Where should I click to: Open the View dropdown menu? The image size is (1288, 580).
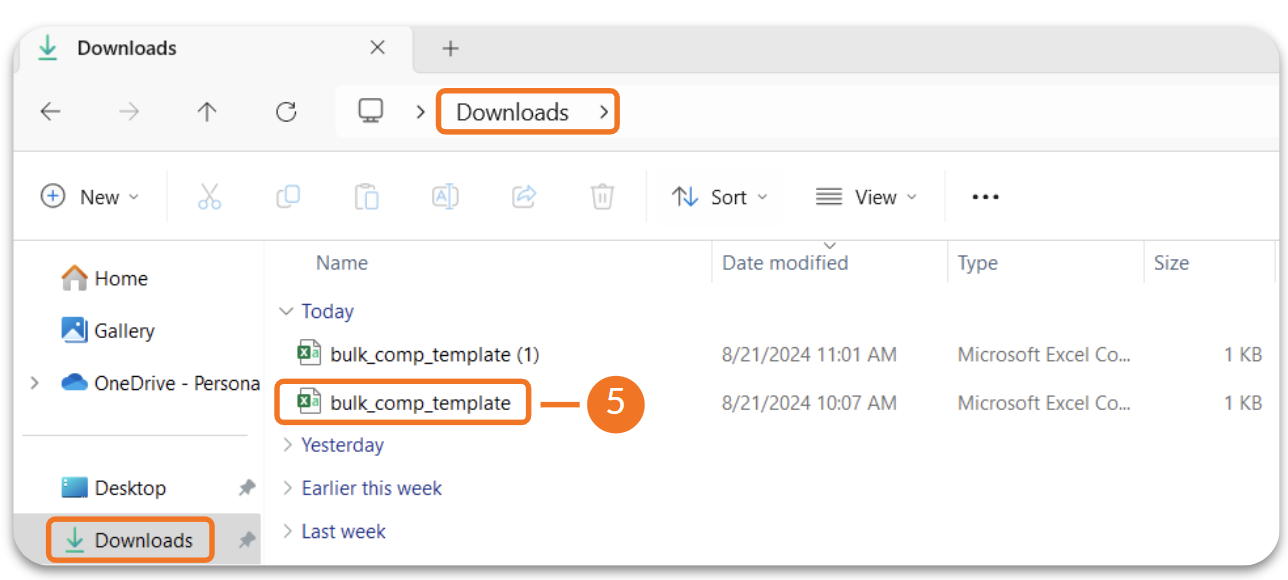(866, 197)
